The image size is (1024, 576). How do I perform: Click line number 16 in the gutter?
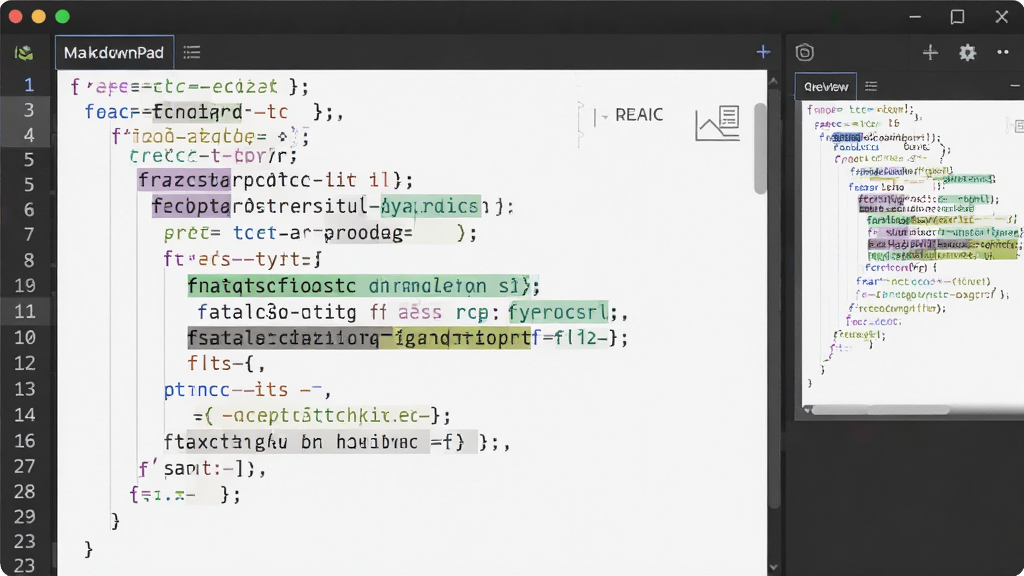pyautogui.click(x=25, y=441)
